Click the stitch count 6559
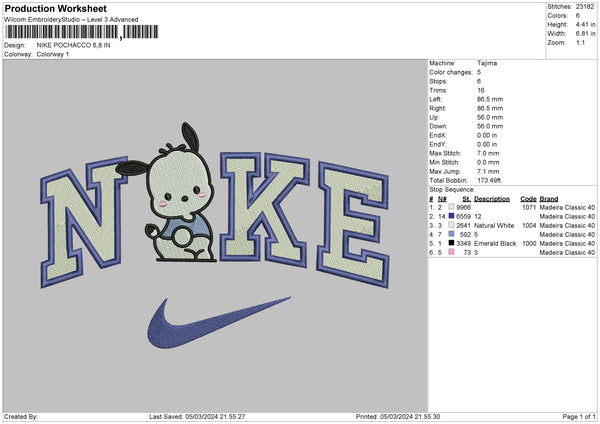 point(463,217)
